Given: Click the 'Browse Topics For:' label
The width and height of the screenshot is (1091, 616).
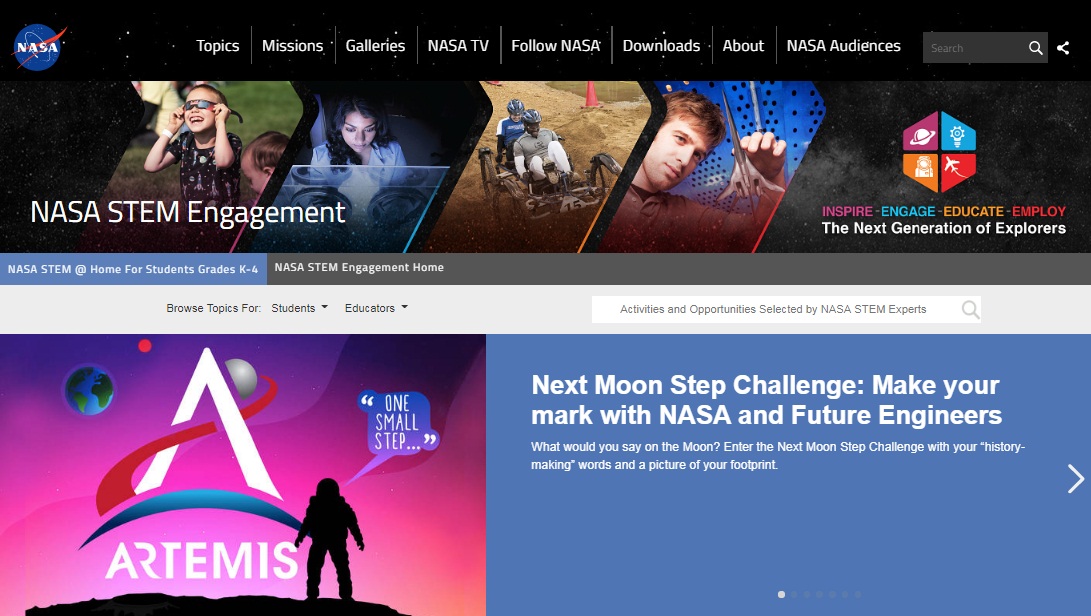Looking at the screenshot, I should (x=214, y=308).
